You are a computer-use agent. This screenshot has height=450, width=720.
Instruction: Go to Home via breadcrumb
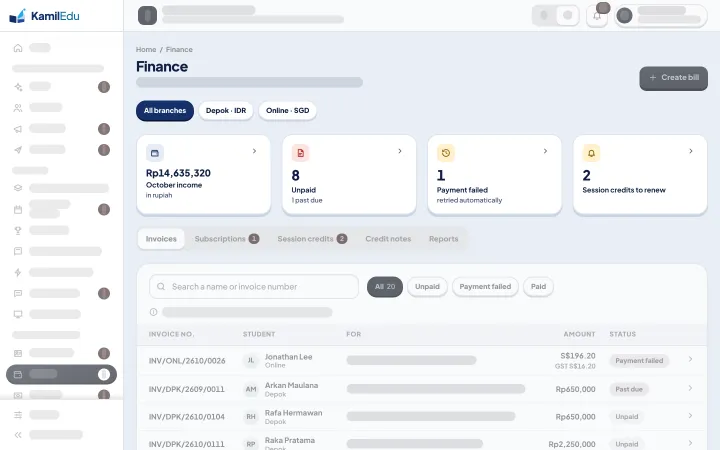(x=146, y=50)
